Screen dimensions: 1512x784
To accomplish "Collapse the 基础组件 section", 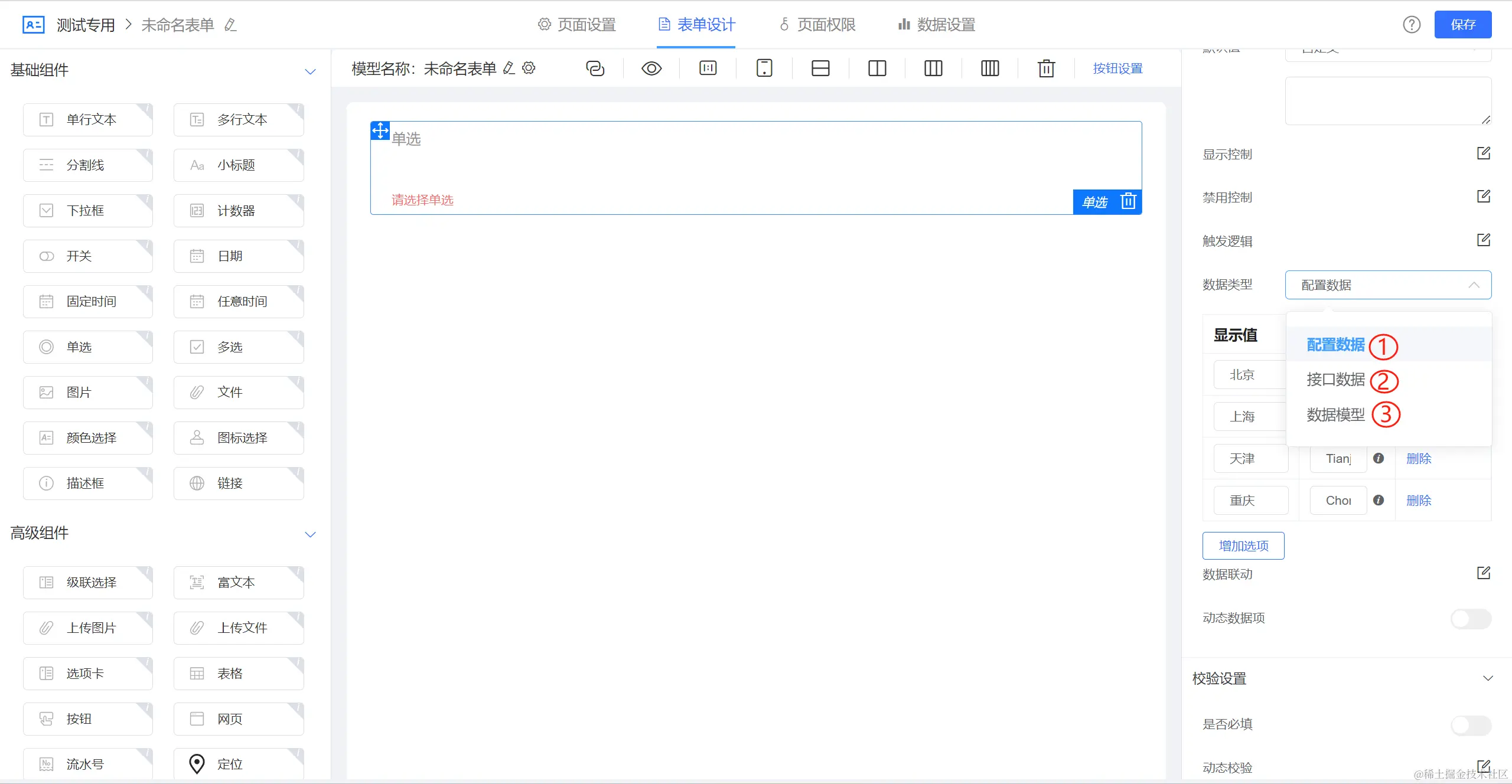I will coord(310,71).
